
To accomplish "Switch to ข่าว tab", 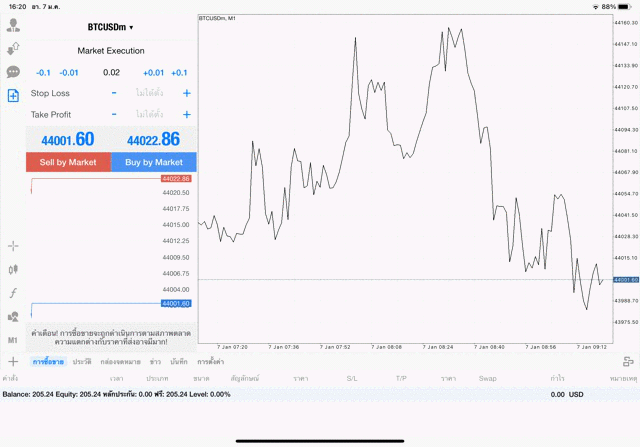I will click(x=155, y=362).
